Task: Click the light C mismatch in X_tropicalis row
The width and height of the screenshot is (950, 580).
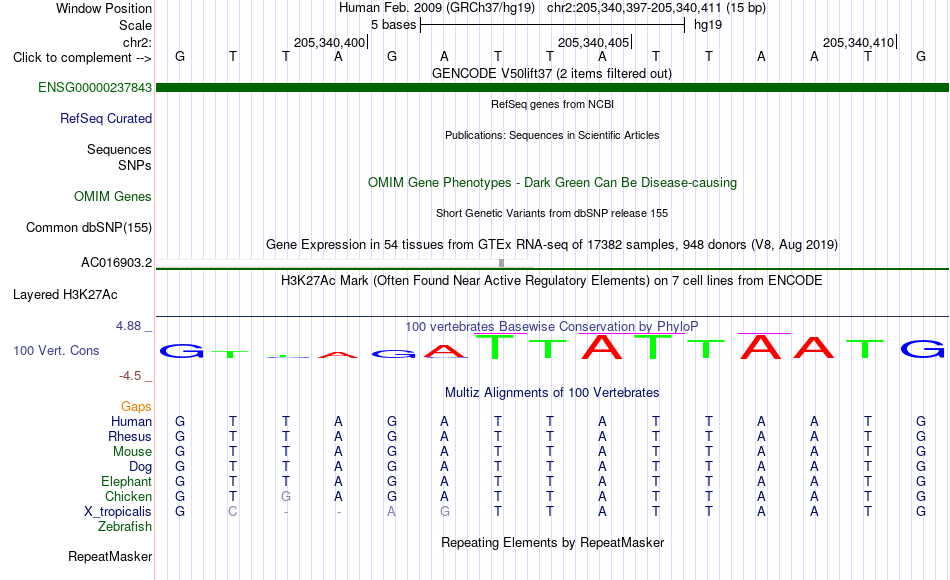Action: [x=233, y=512]
